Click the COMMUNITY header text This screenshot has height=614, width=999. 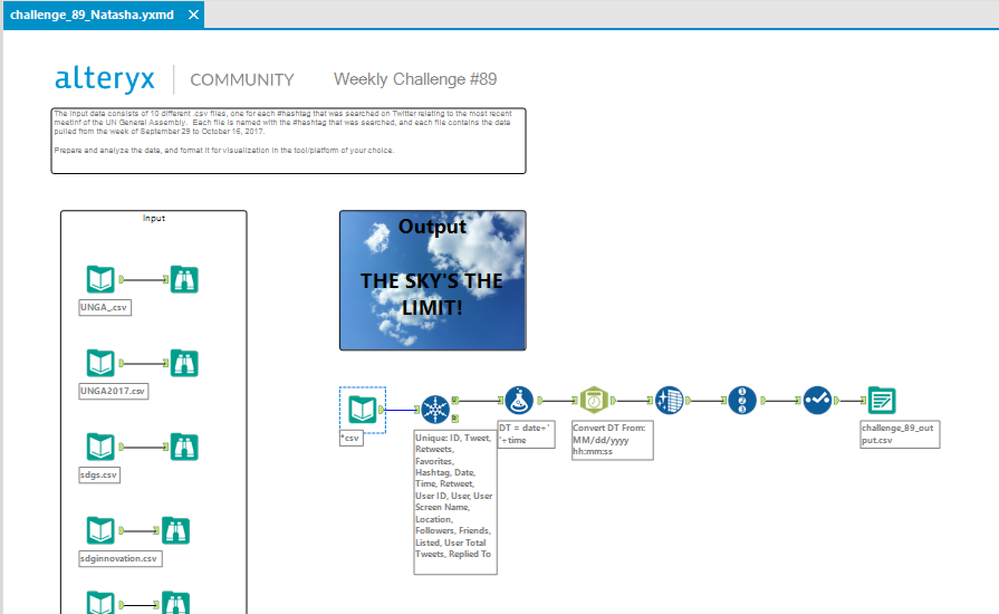(x=242, y=80)
